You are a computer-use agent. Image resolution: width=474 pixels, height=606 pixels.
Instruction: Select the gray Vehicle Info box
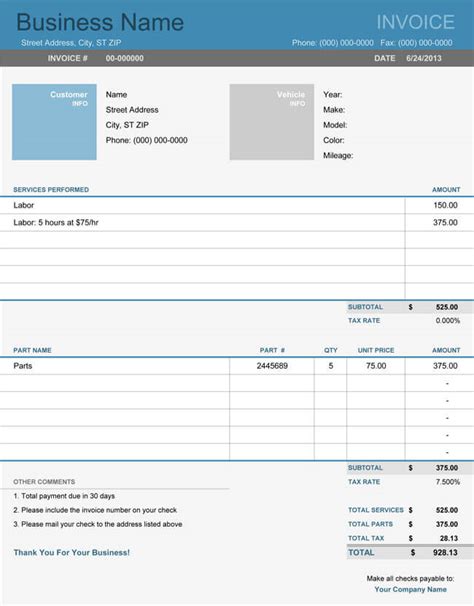pyautogui.click(x=272, y=122)
